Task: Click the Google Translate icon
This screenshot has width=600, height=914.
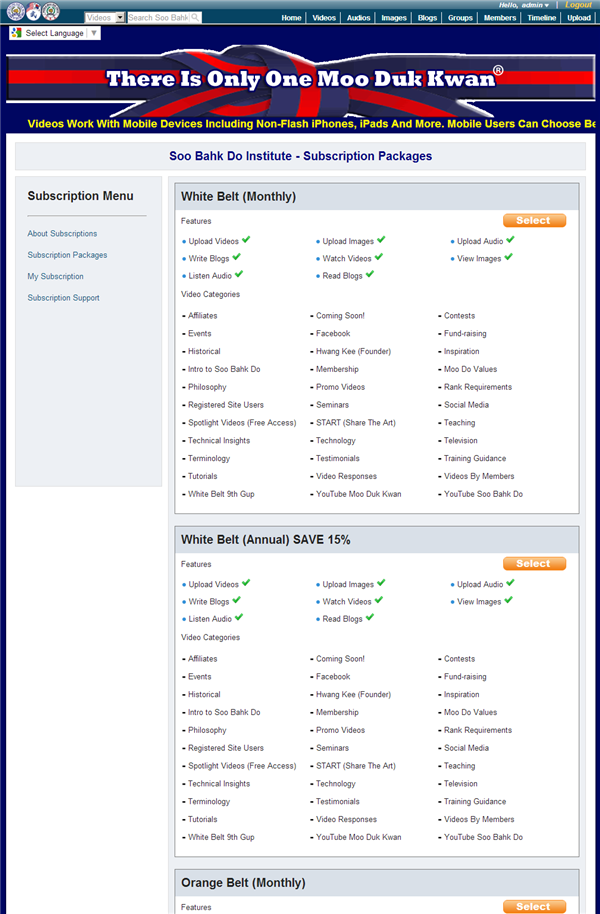Action: coord(17,33)
